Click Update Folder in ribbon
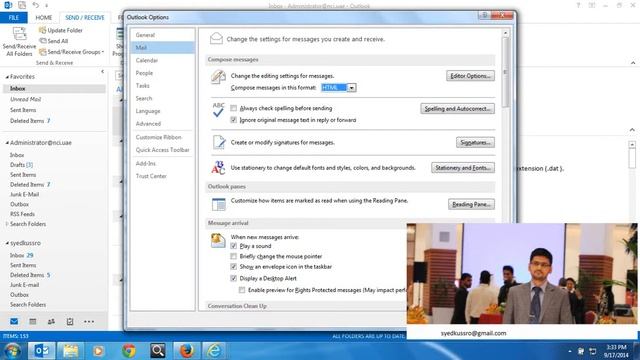 pyautogui.click(x=60, y=30)
